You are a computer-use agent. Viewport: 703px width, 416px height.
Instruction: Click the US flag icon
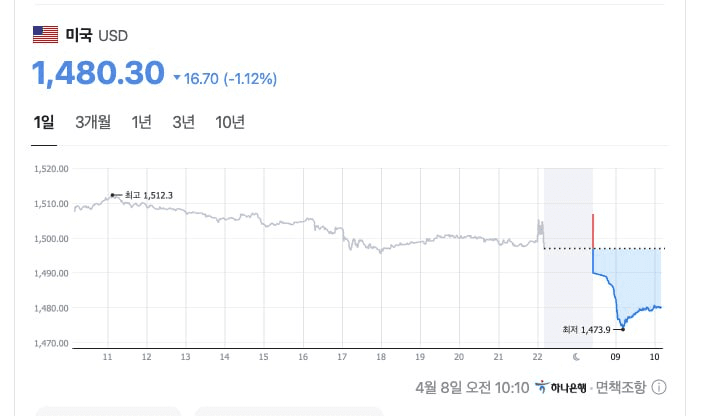[x=46, y=36]
